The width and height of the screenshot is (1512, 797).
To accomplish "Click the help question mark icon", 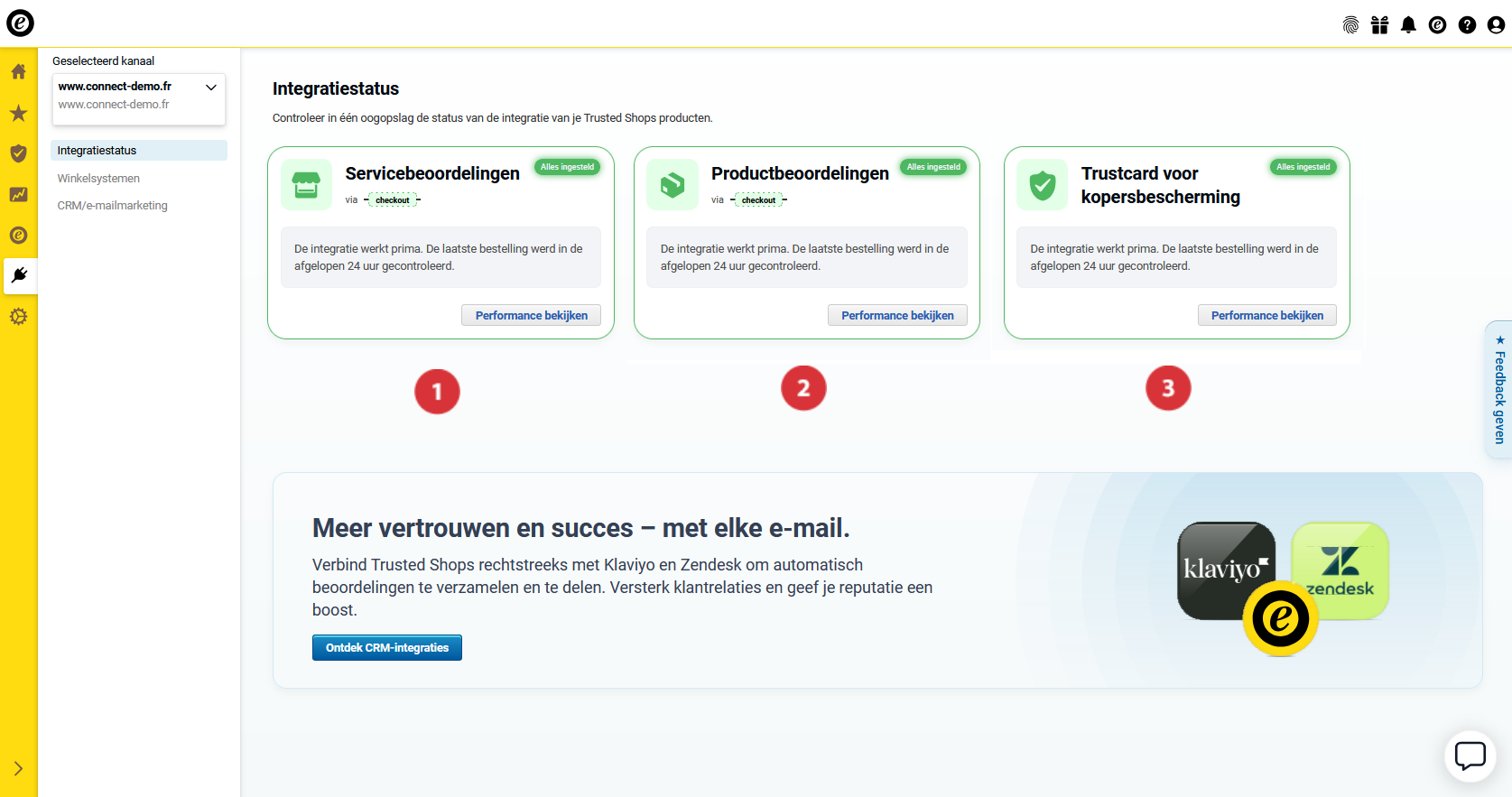I will point(1467,25).
